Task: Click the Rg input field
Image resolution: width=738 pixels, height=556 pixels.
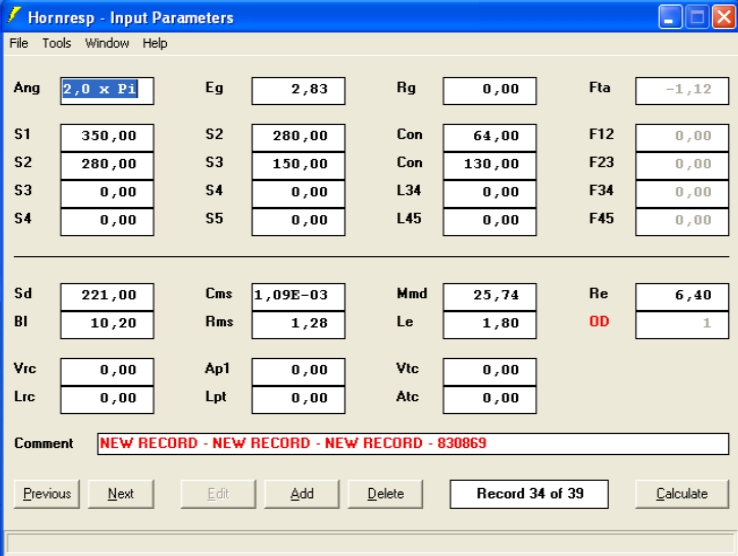Action: tap(489, 90)
